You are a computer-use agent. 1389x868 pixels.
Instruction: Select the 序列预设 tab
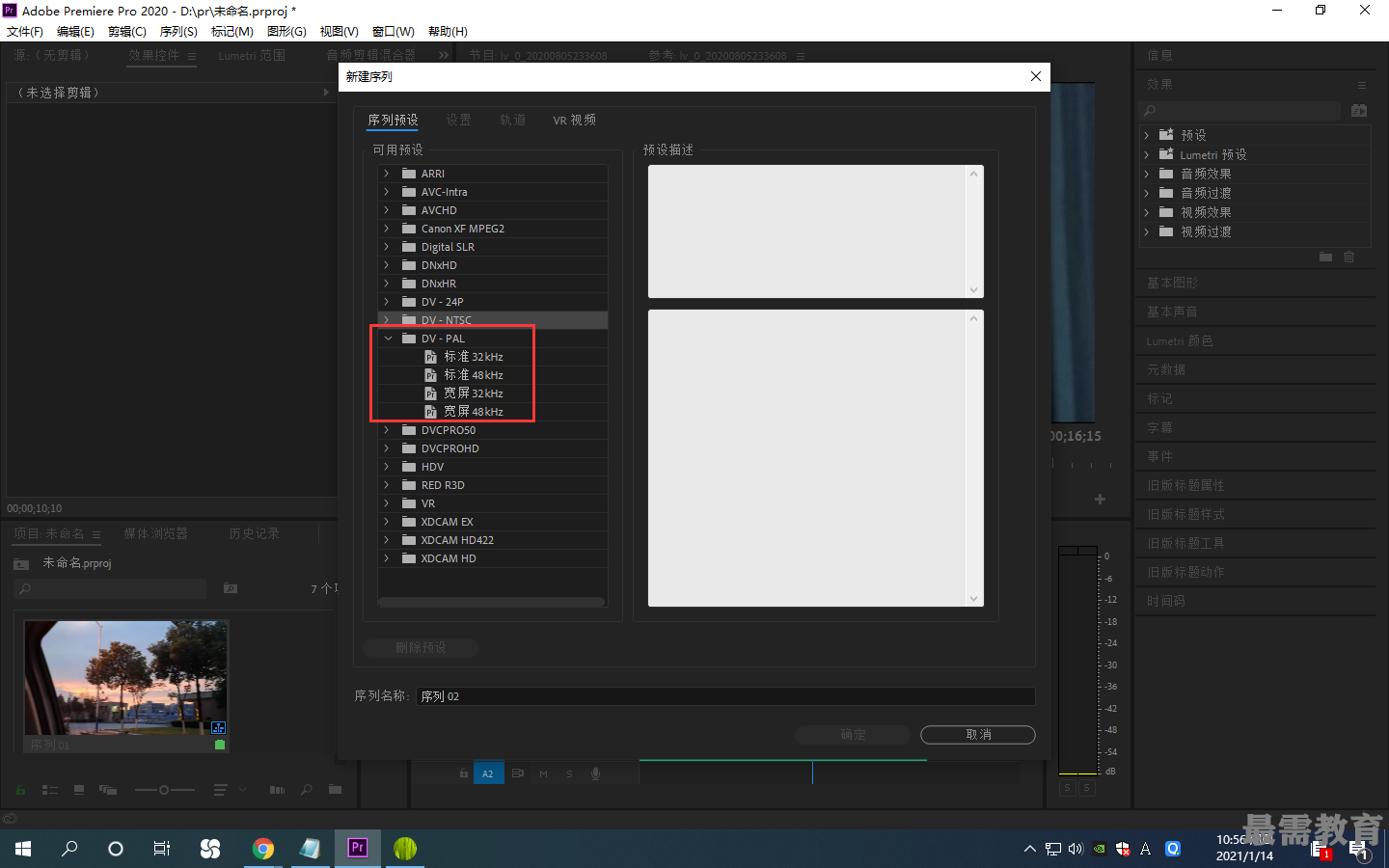tap(393, 121)
